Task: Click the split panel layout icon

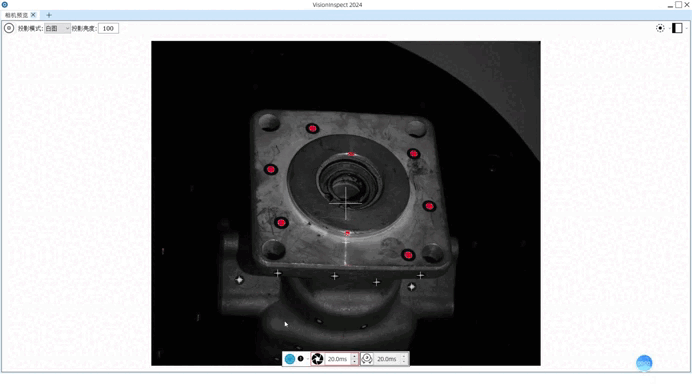Action: (x=677, y=28)
